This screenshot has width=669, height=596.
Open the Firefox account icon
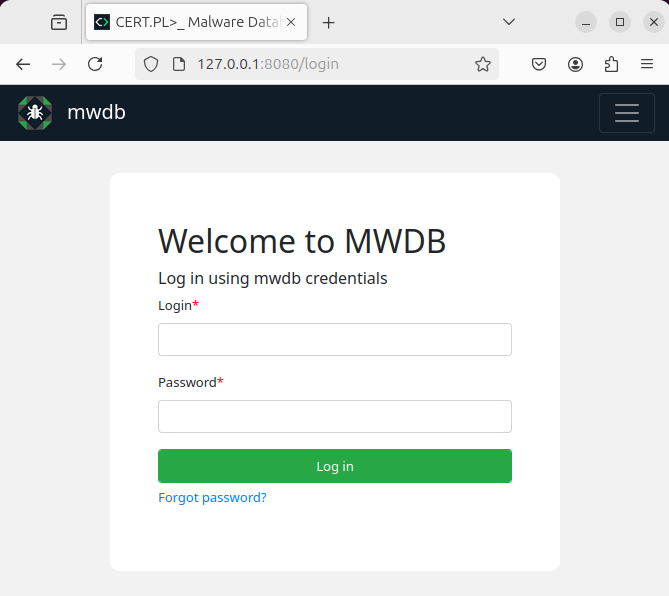tap(575, 64)
